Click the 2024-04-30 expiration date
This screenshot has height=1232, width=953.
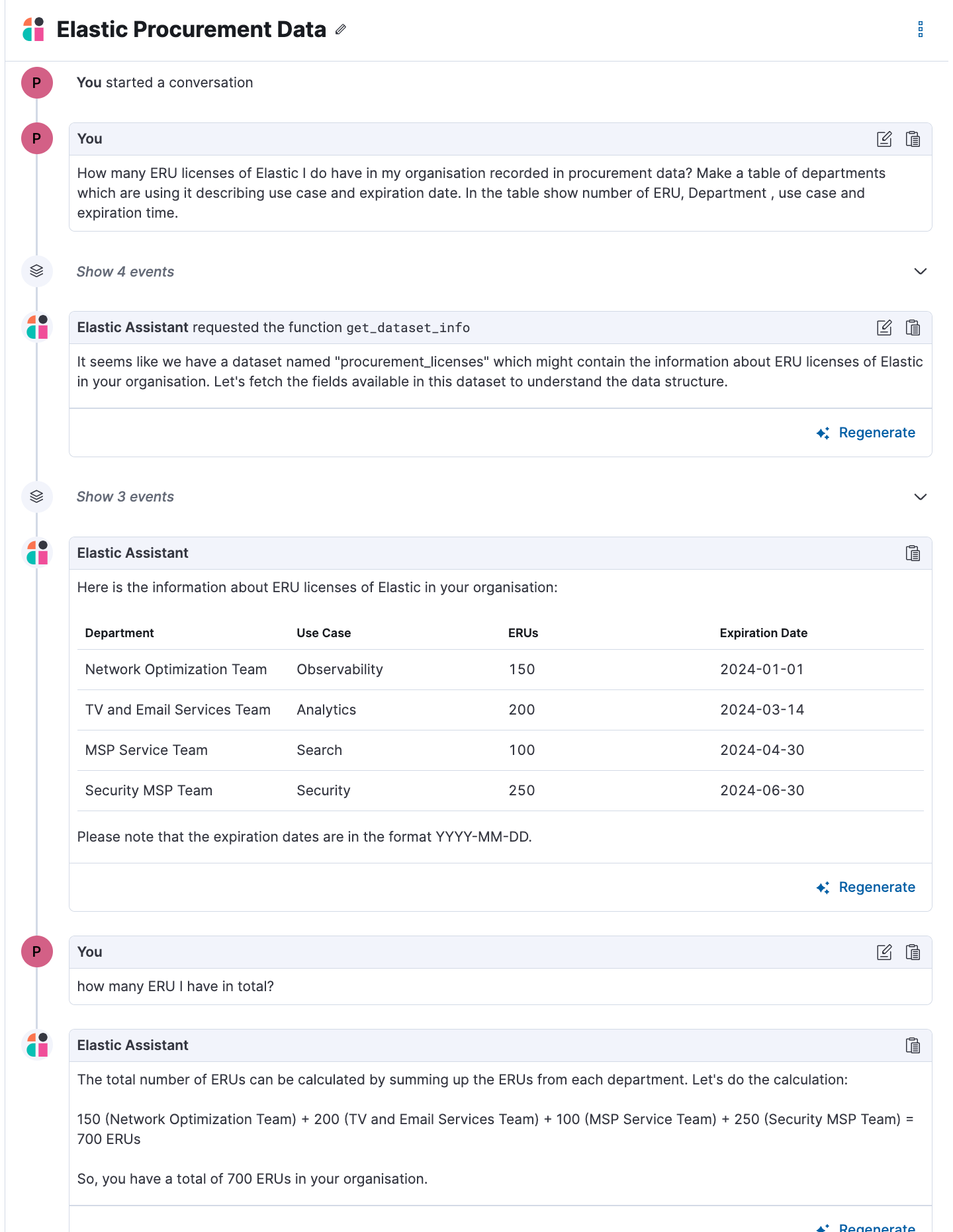[x=762, y=750]
